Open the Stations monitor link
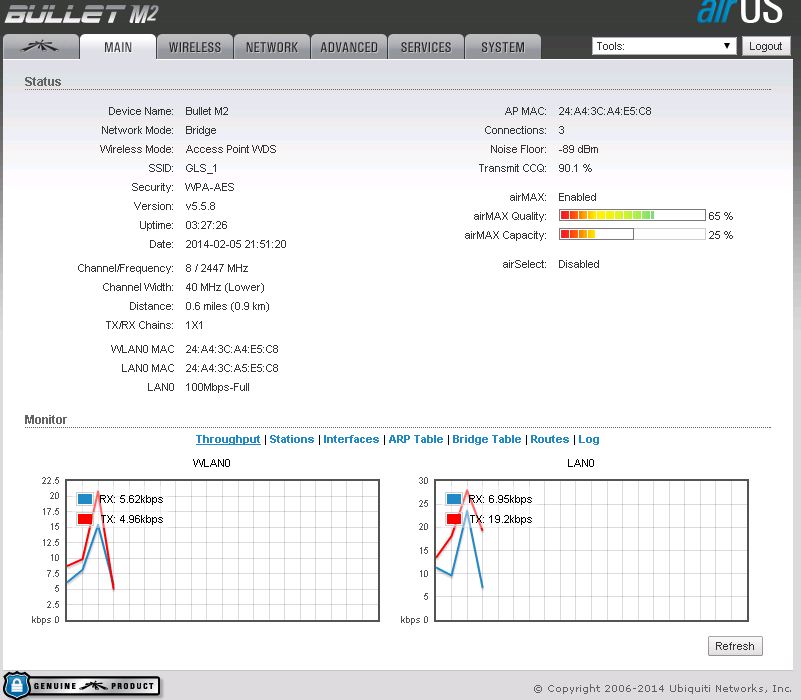The height and width of the screenshot is (700, 801). 292,439
